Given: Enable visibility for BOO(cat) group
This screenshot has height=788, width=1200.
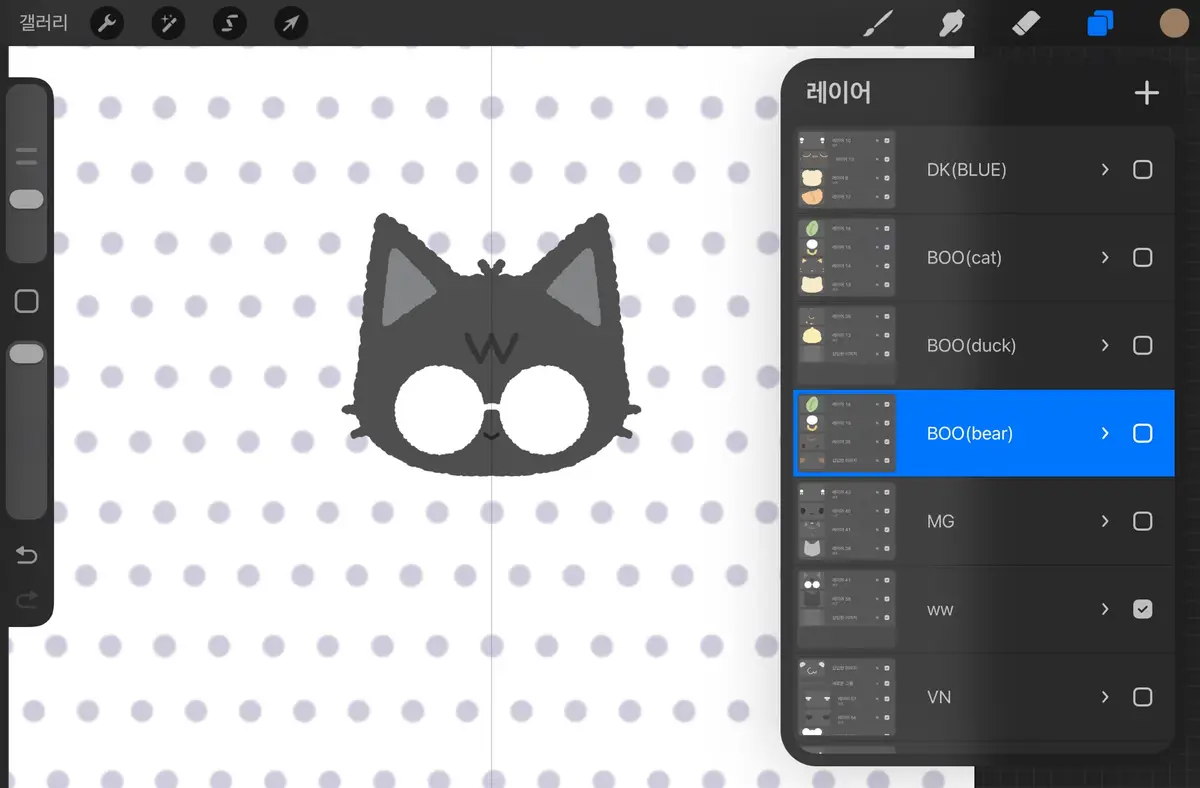Looking at the screenshot, I should pyautogui.click(x=1142, y=258).
